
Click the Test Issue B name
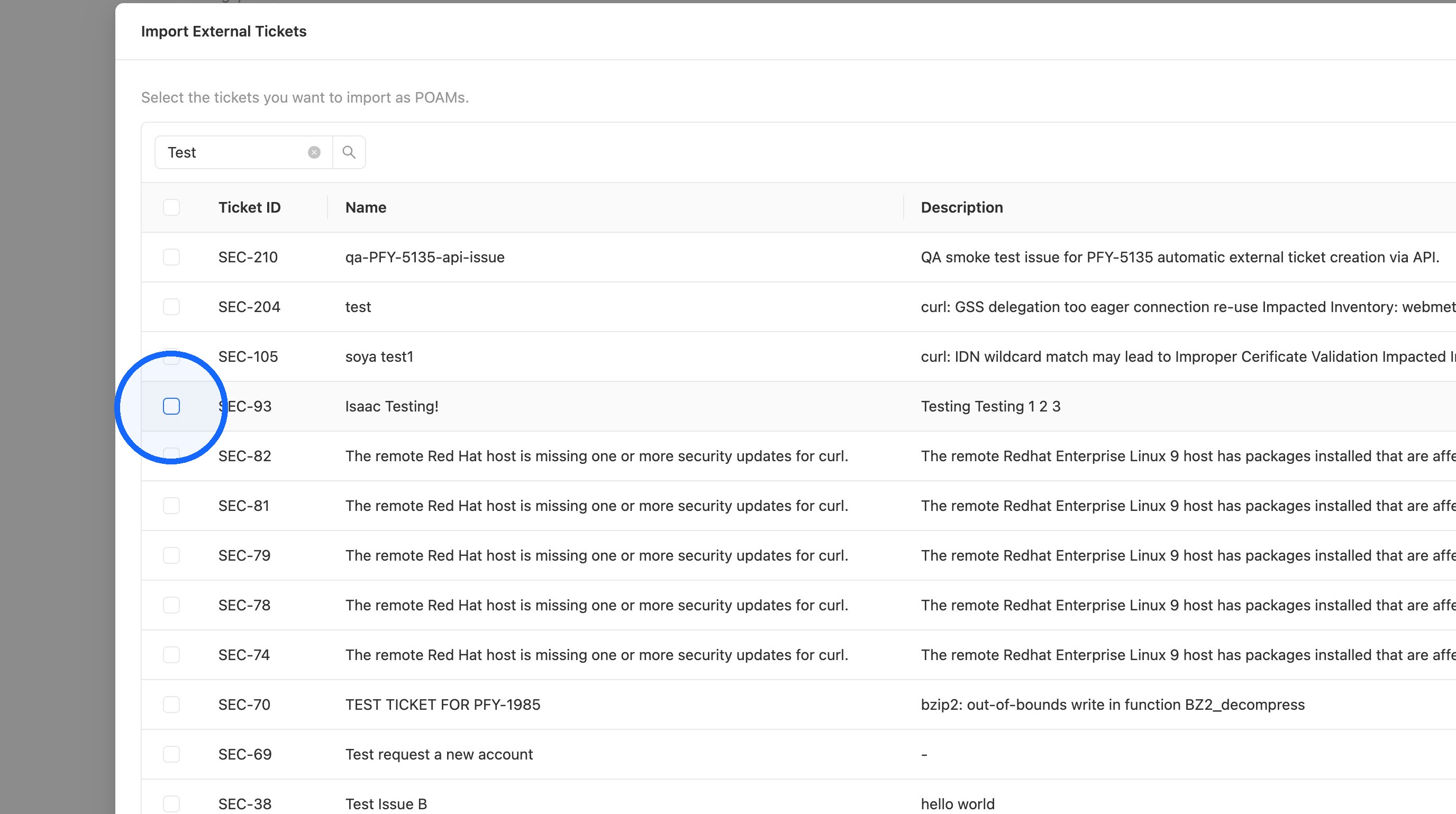pos(386,804)
